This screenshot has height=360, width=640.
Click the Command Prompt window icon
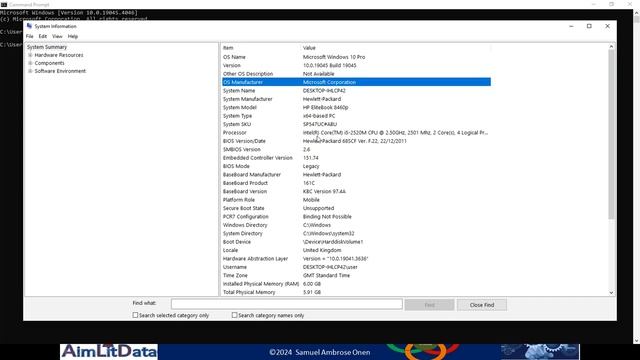coord(4,4)
